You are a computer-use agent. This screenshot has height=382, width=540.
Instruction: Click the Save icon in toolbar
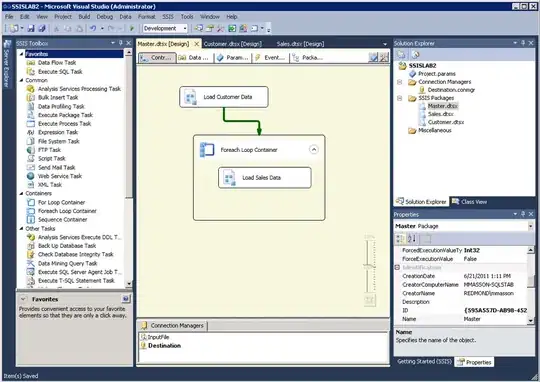31,28
